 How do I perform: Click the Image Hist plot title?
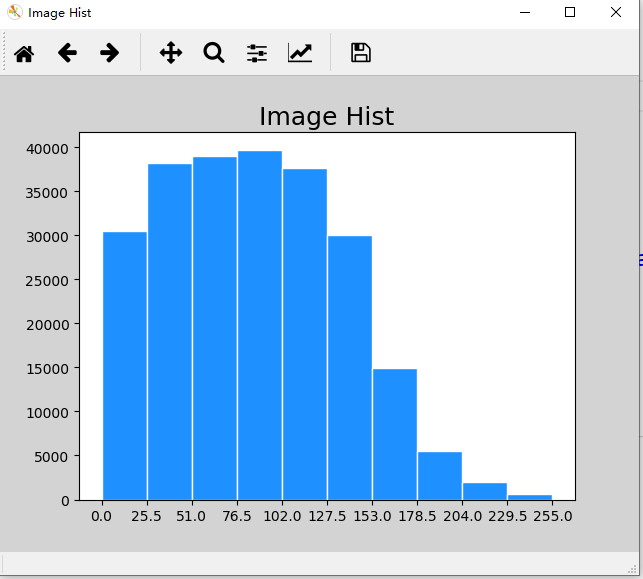[327, 116]
